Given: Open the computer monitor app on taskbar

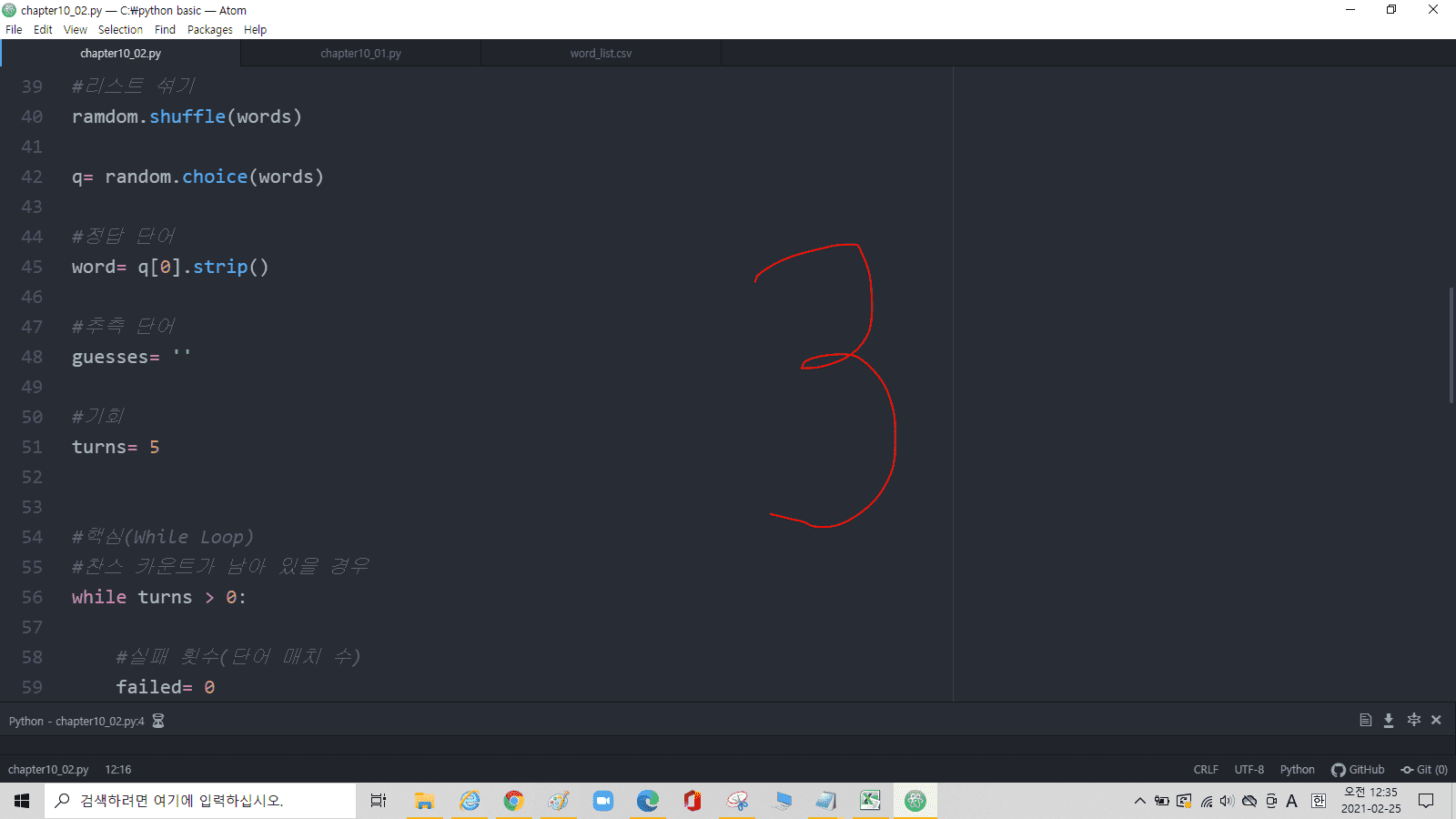Looking at the screenshot, I should tap(782, 801).
